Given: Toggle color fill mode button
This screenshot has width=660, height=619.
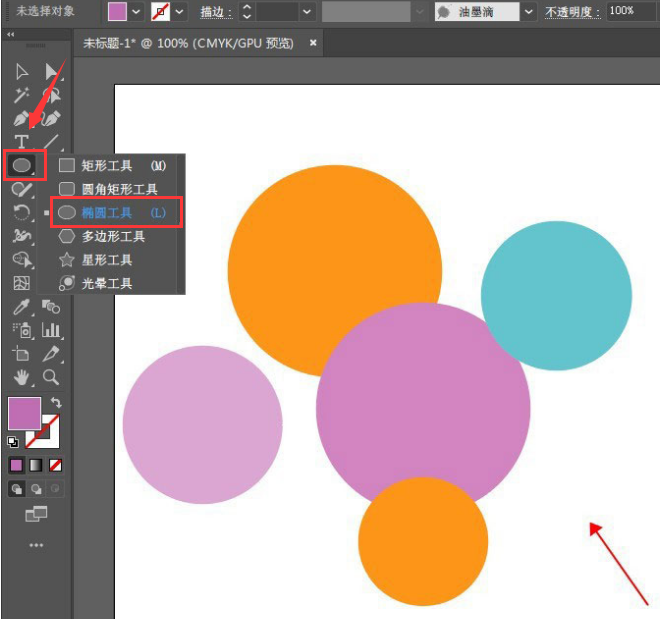Looking at the screenshot, I should click(x=17, y=465).
